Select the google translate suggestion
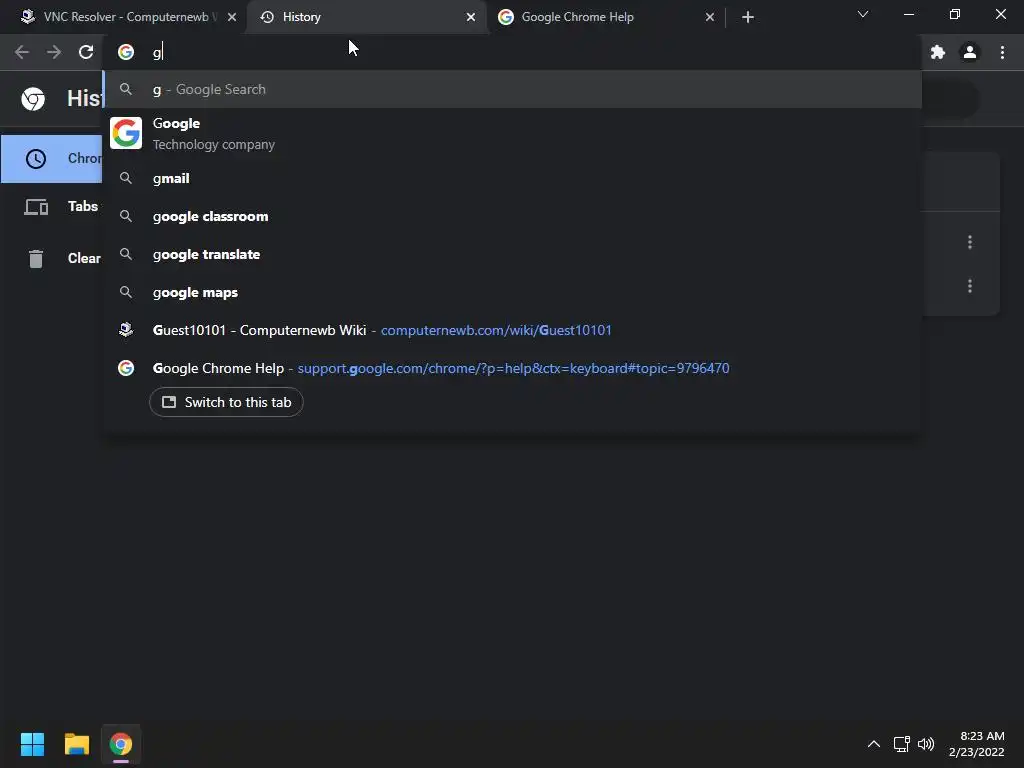1024x768 pixels. click(513, 254)
